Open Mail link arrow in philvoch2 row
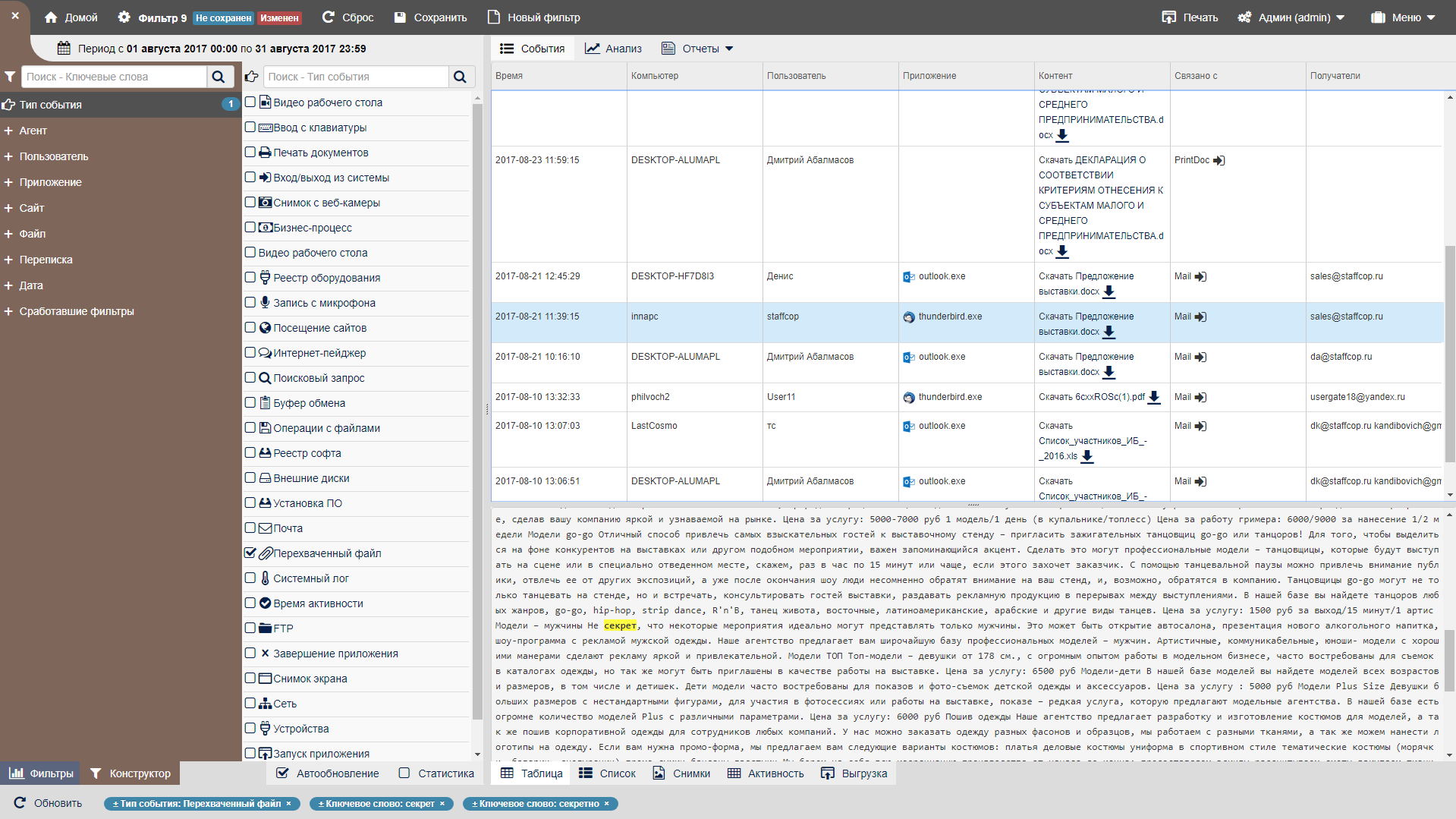 (x=1200, y=398)
